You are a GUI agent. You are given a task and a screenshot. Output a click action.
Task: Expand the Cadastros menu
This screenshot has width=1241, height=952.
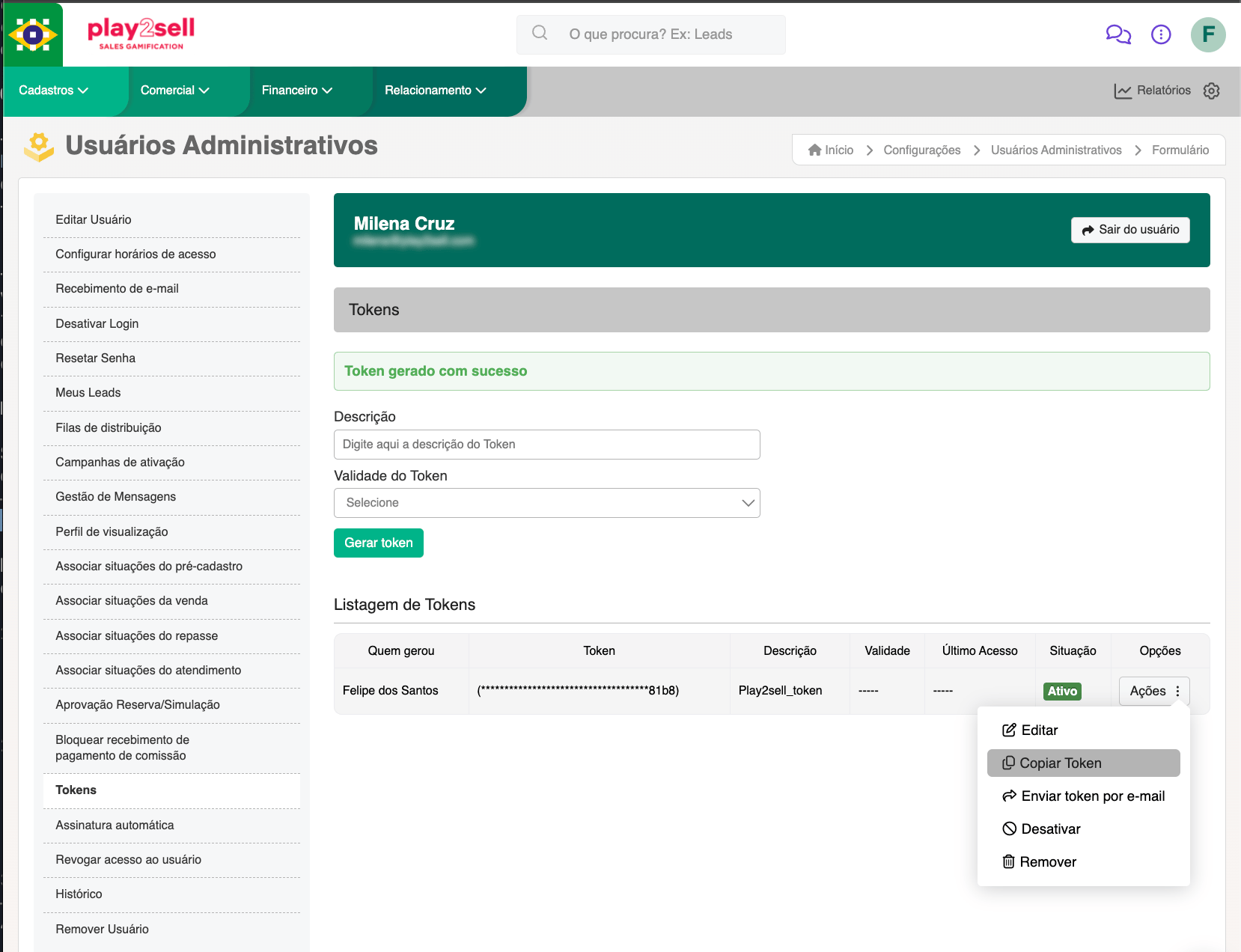click(x=53, y=91)
